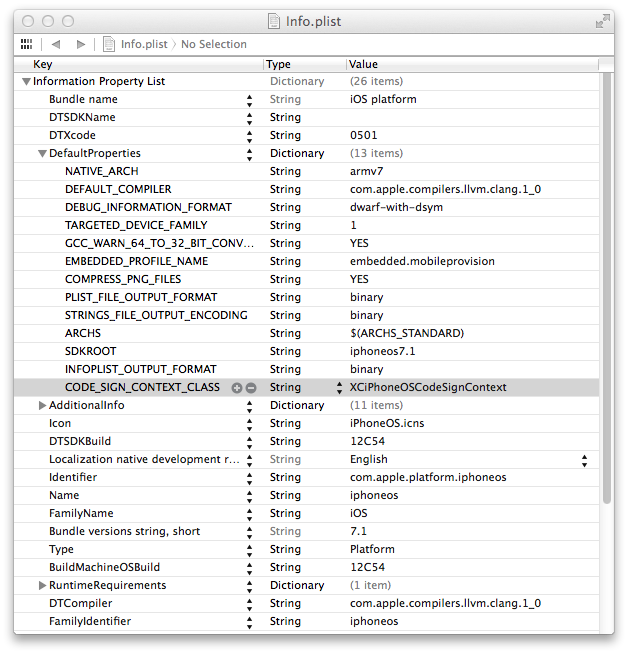Open the key stepper for Name row
Viewport: 628px width, 654px height.
(249, 496)
